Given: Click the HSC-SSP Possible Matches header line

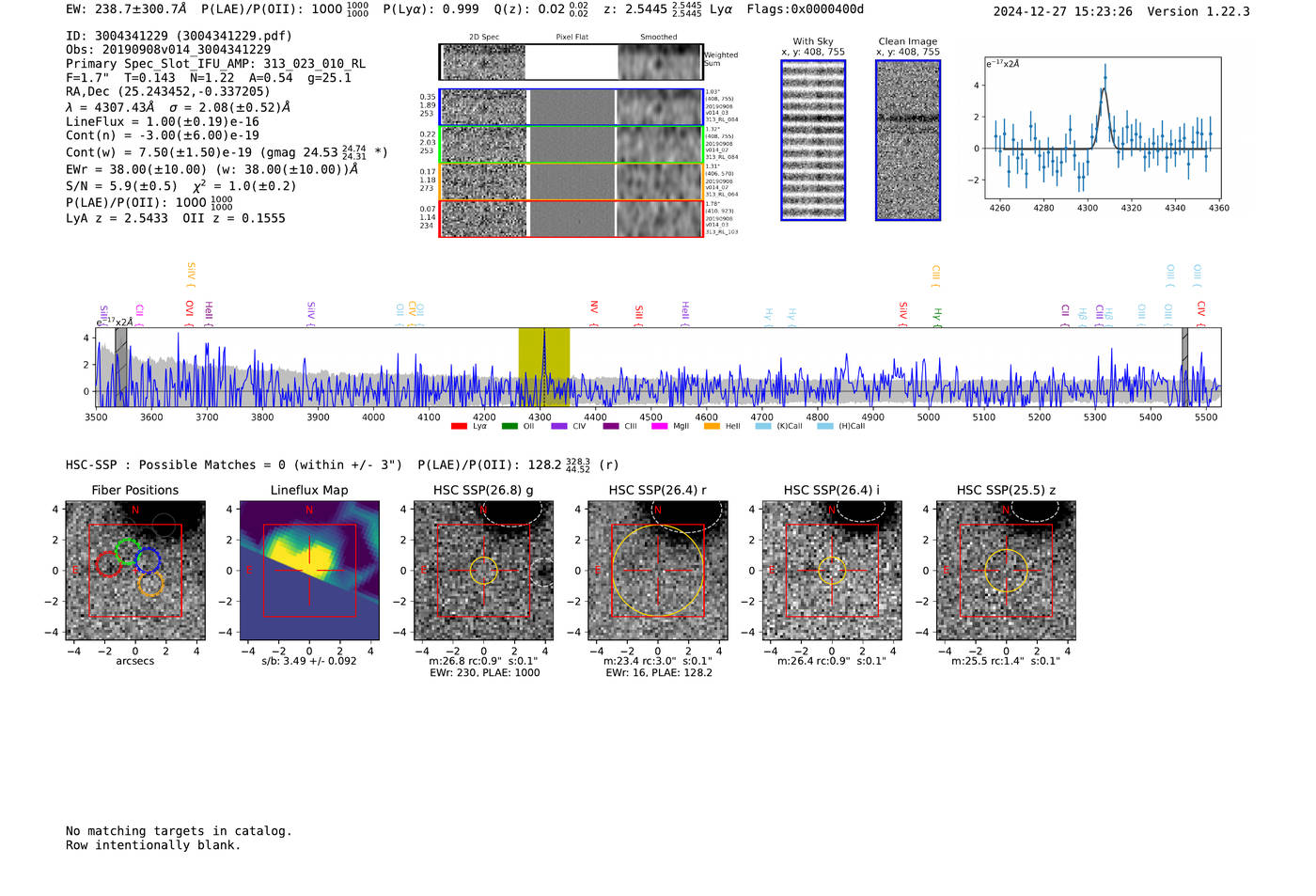Looking at the screenshot, I should 342,464.
